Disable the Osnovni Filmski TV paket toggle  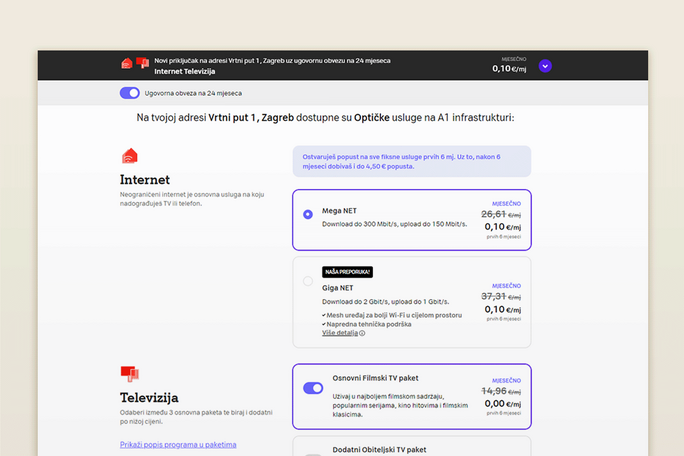click(x=313, y=388)
